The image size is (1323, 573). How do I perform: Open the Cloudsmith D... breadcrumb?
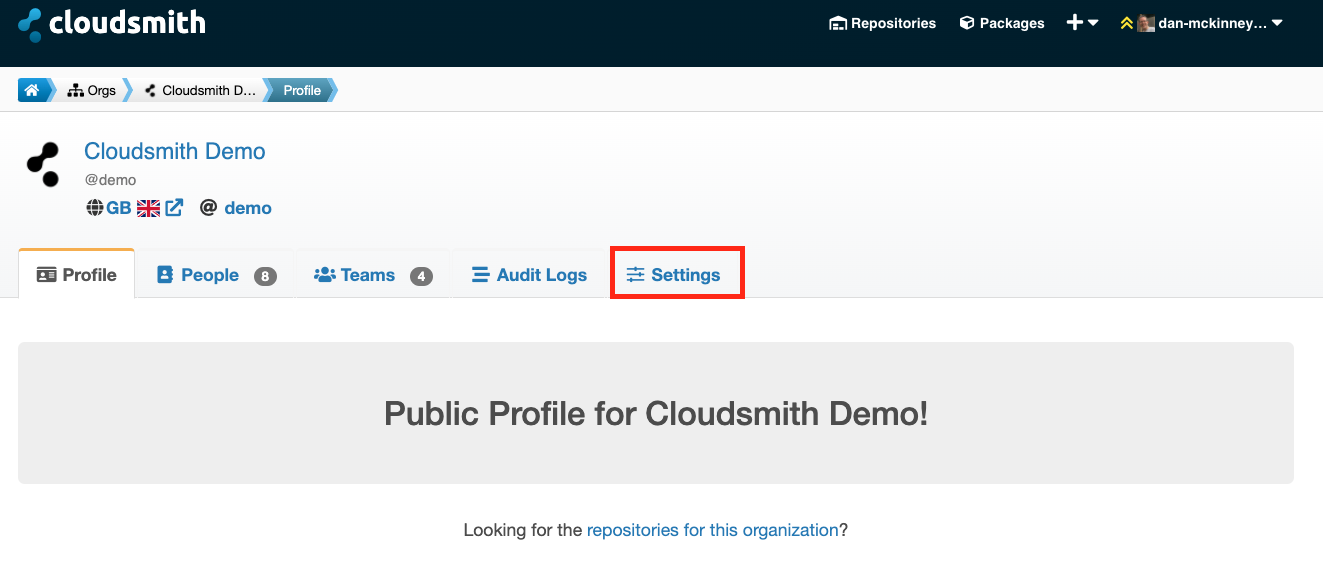tap(201, 90)
